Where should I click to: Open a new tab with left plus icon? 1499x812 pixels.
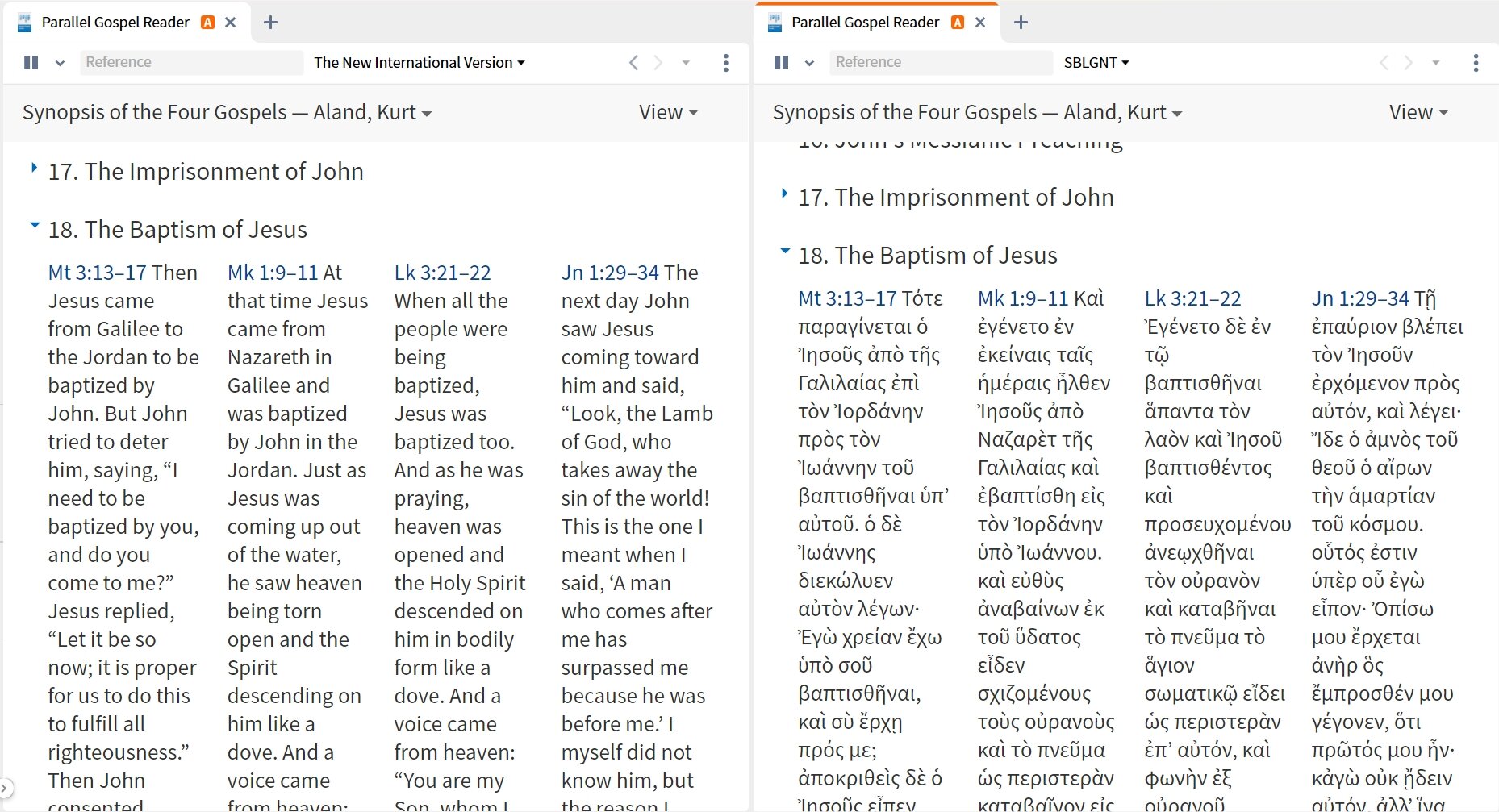point(271,23)
